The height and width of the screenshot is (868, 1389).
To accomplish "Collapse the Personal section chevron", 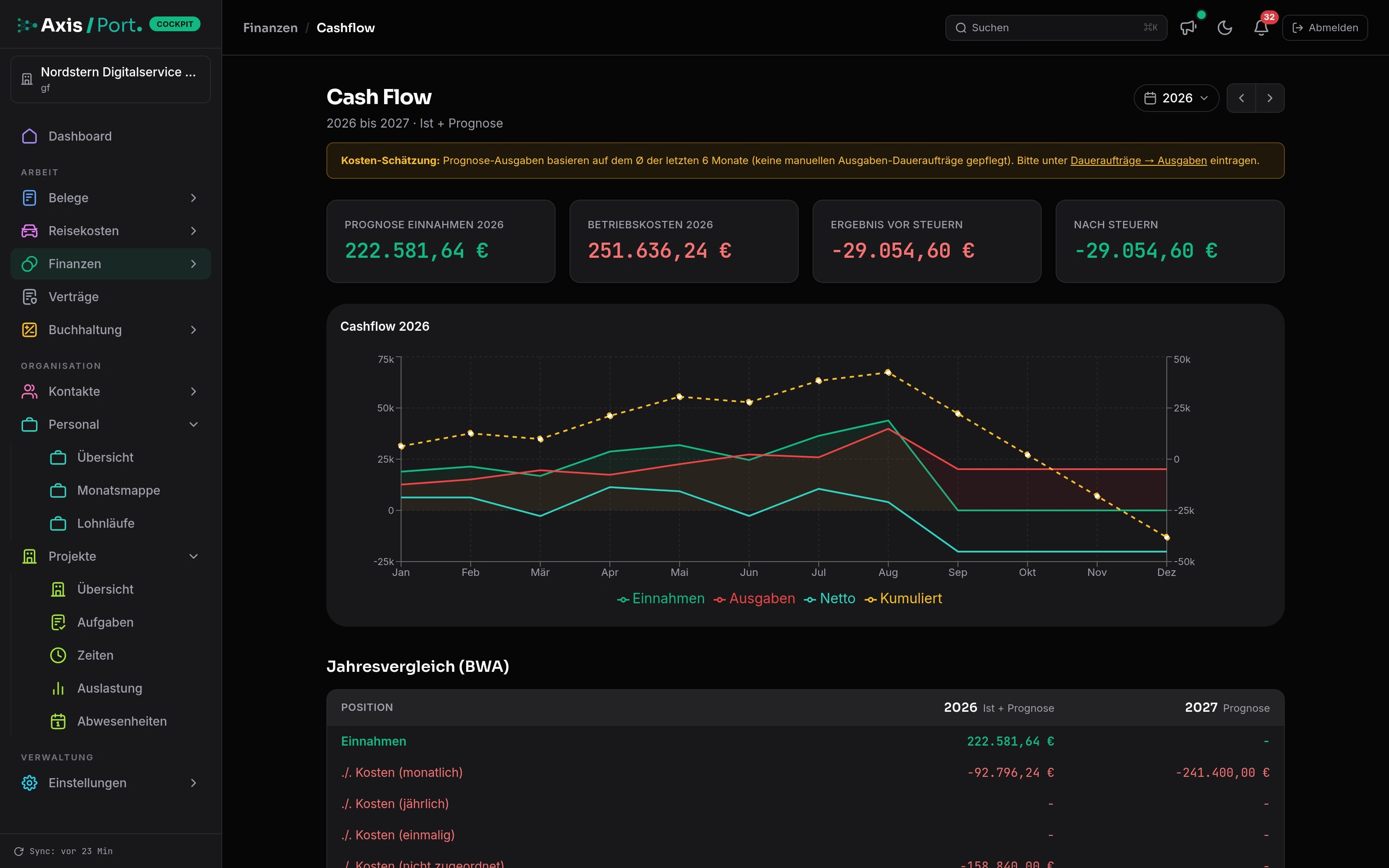I will pyautogui.click(x=194, y=424).
